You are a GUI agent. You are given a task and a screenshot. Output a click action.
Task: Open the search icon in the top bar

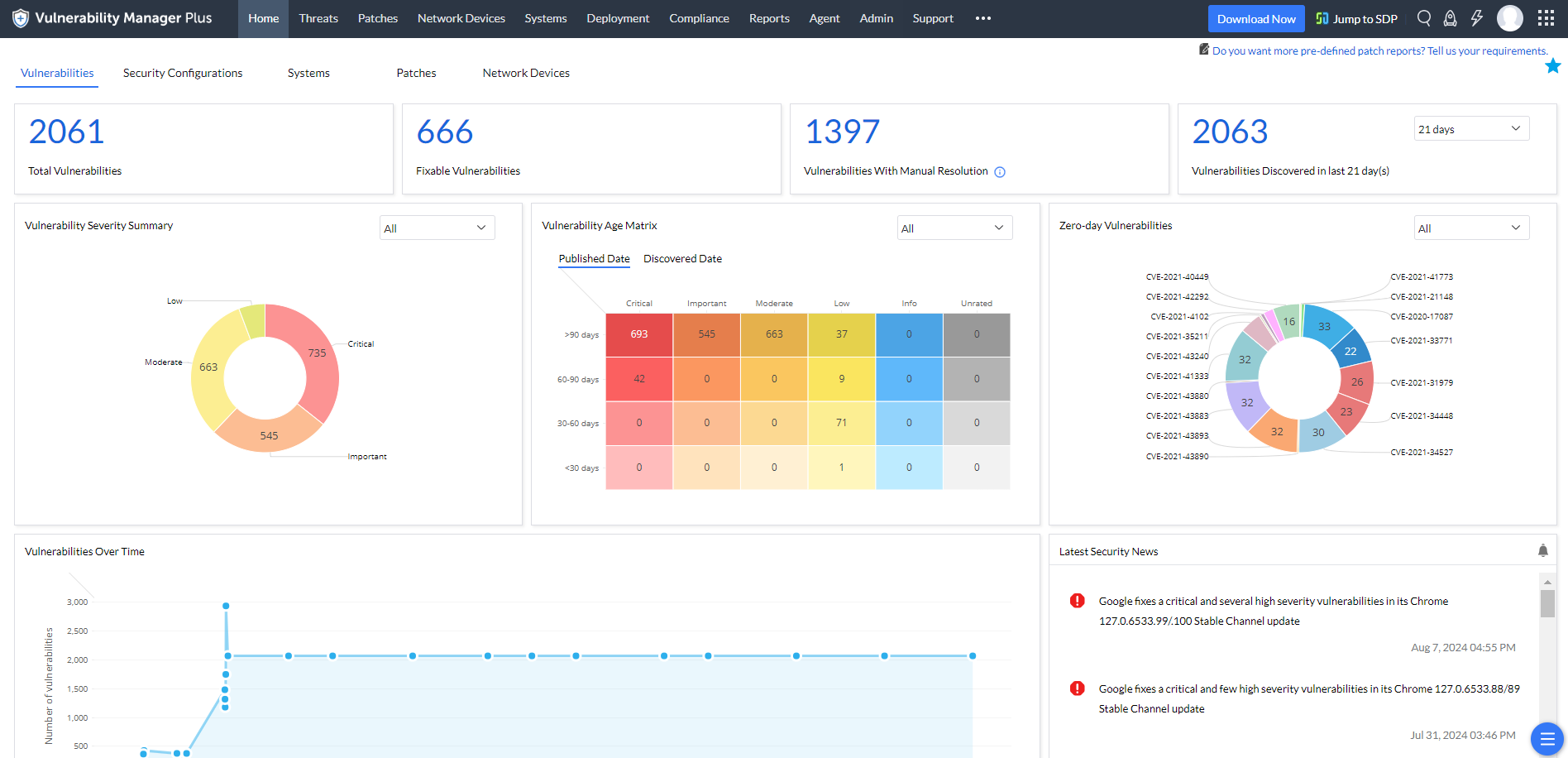point(1423,17)
